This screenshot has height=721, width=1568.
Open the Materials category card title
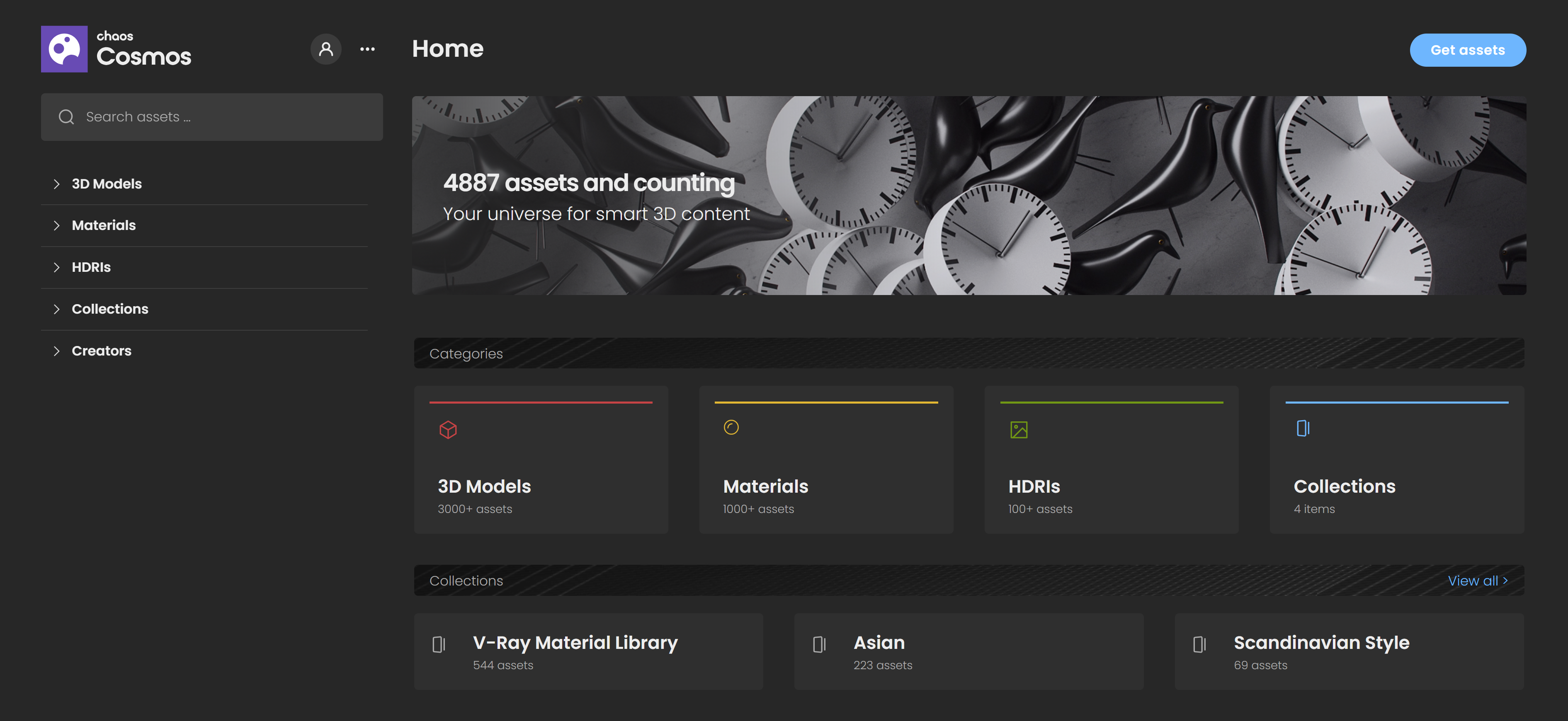pos(765,487)
